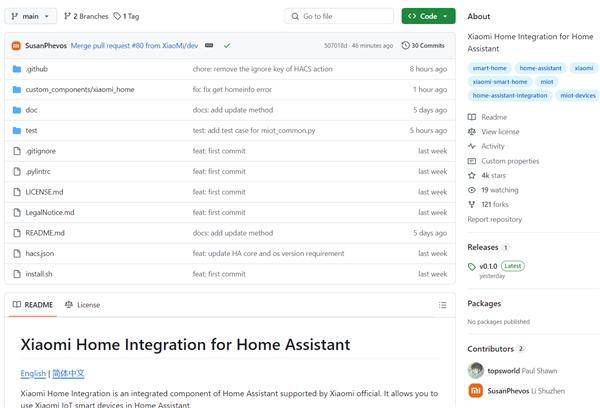Click the Xiaomi logo avatar in Contributors
The width and height of the screenshot is (600, 408).
pos(476,391)
